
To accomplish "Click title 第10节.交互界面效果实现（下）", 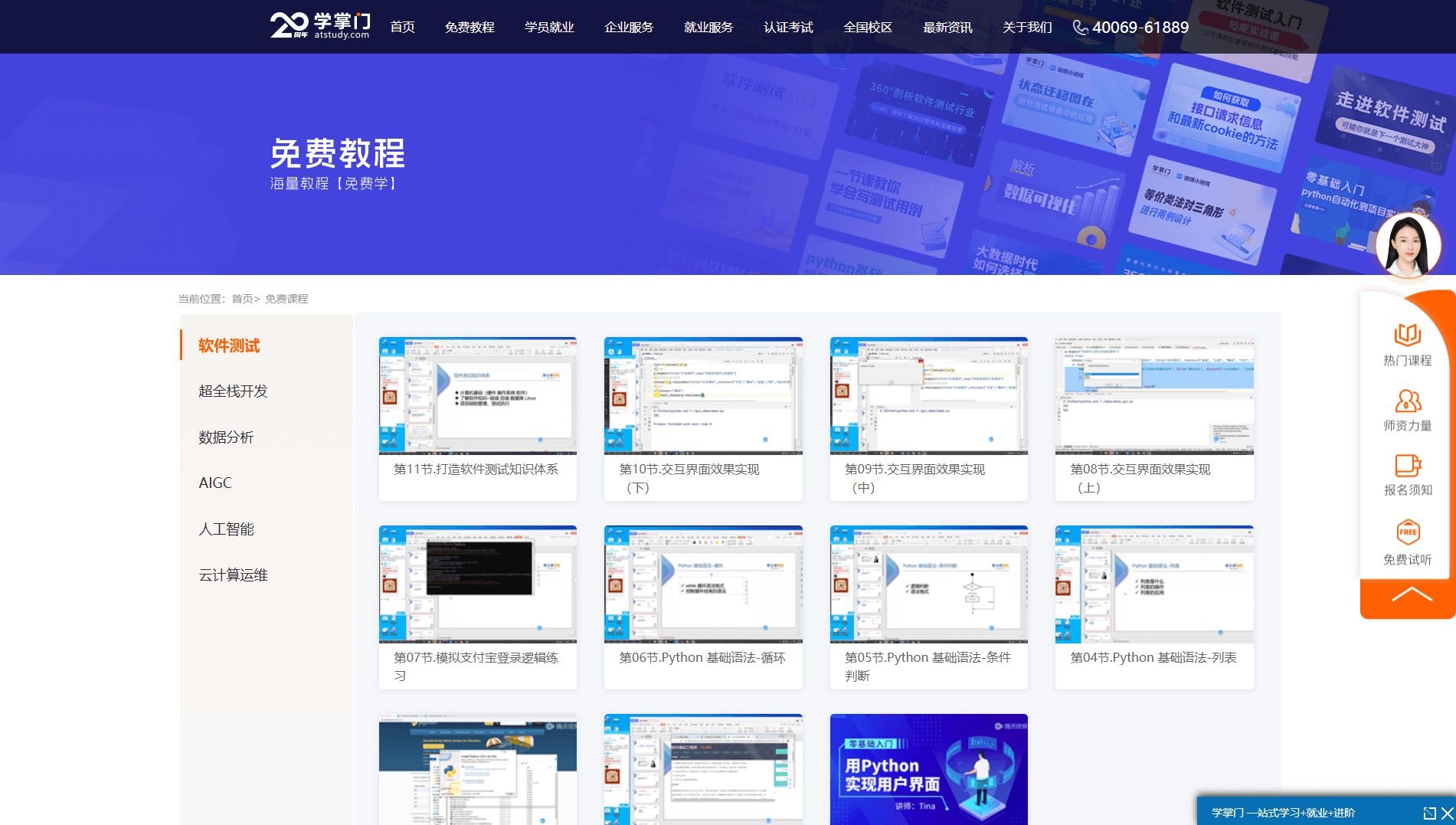I will click(x=689, y=478).
